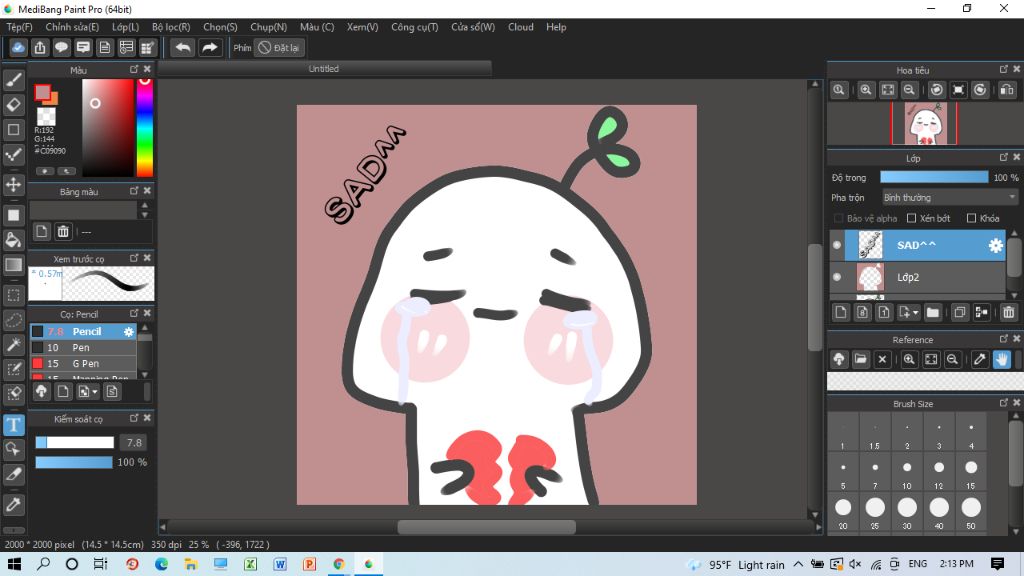The height and width of the screenshot is (576, 1024).
Task: Click the speech bubble toolbar icon
Action: pos(61,48)
